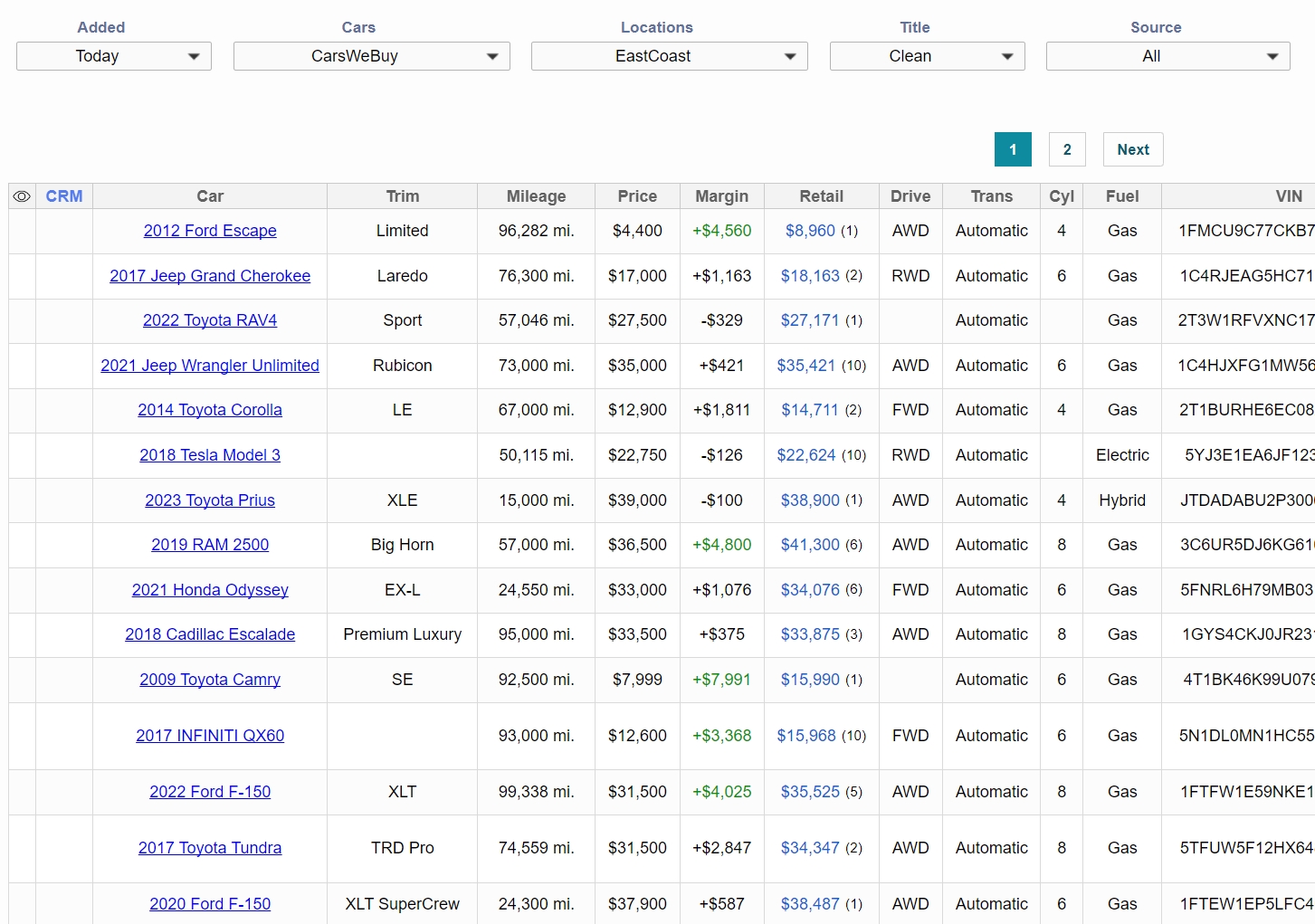Open the 2017 Toyota Tundra listing

point(210,848)
